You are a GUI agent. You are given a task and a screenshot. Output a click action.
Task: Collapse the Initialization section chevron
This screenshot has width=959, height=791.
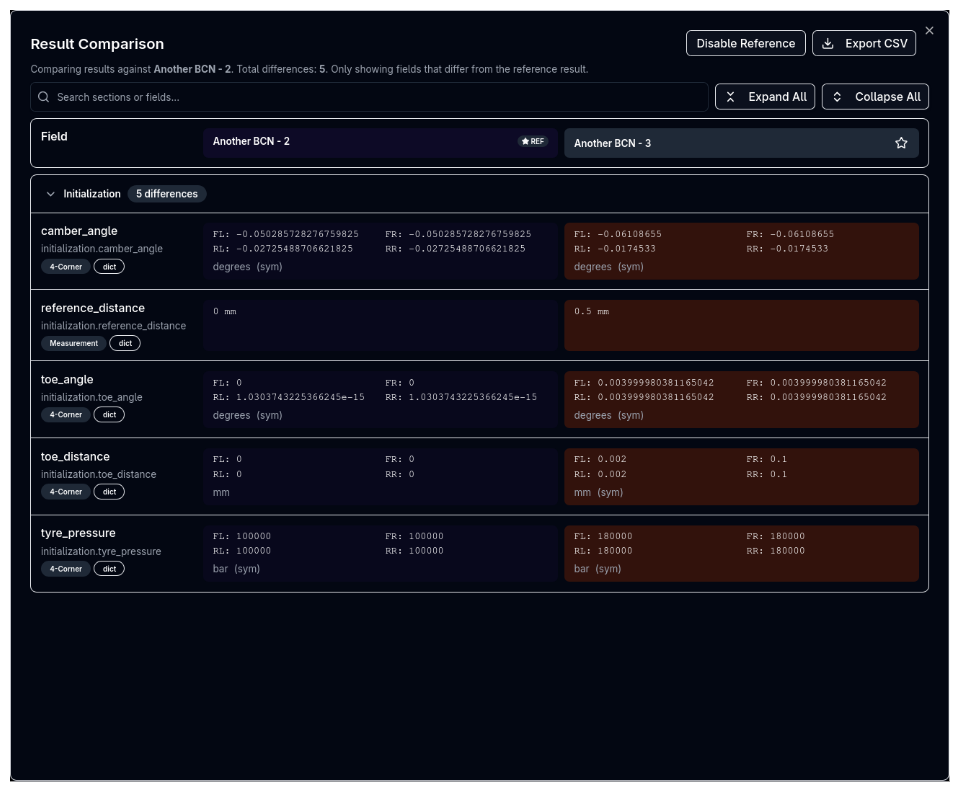tap(51, 194)
